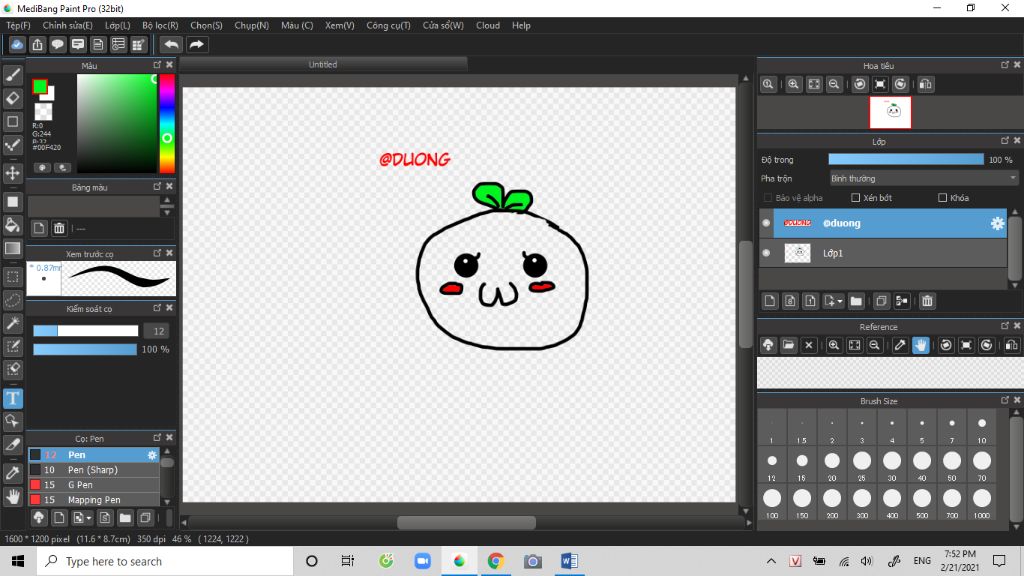The width and height of the screenshot is (1024, 576).
Task: Open Google Chrome from the taskbar
Action: pyautogui.click(x=496, y=561)
